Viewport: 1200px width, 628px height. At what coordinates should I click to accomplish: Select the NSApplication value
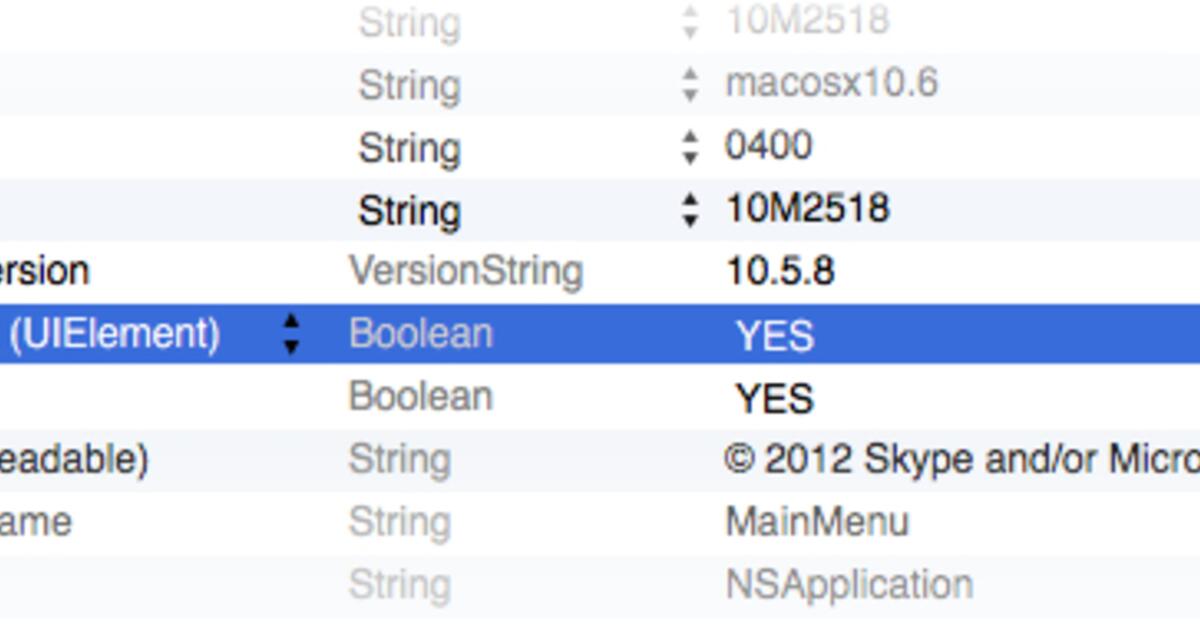tap(849, 585)
